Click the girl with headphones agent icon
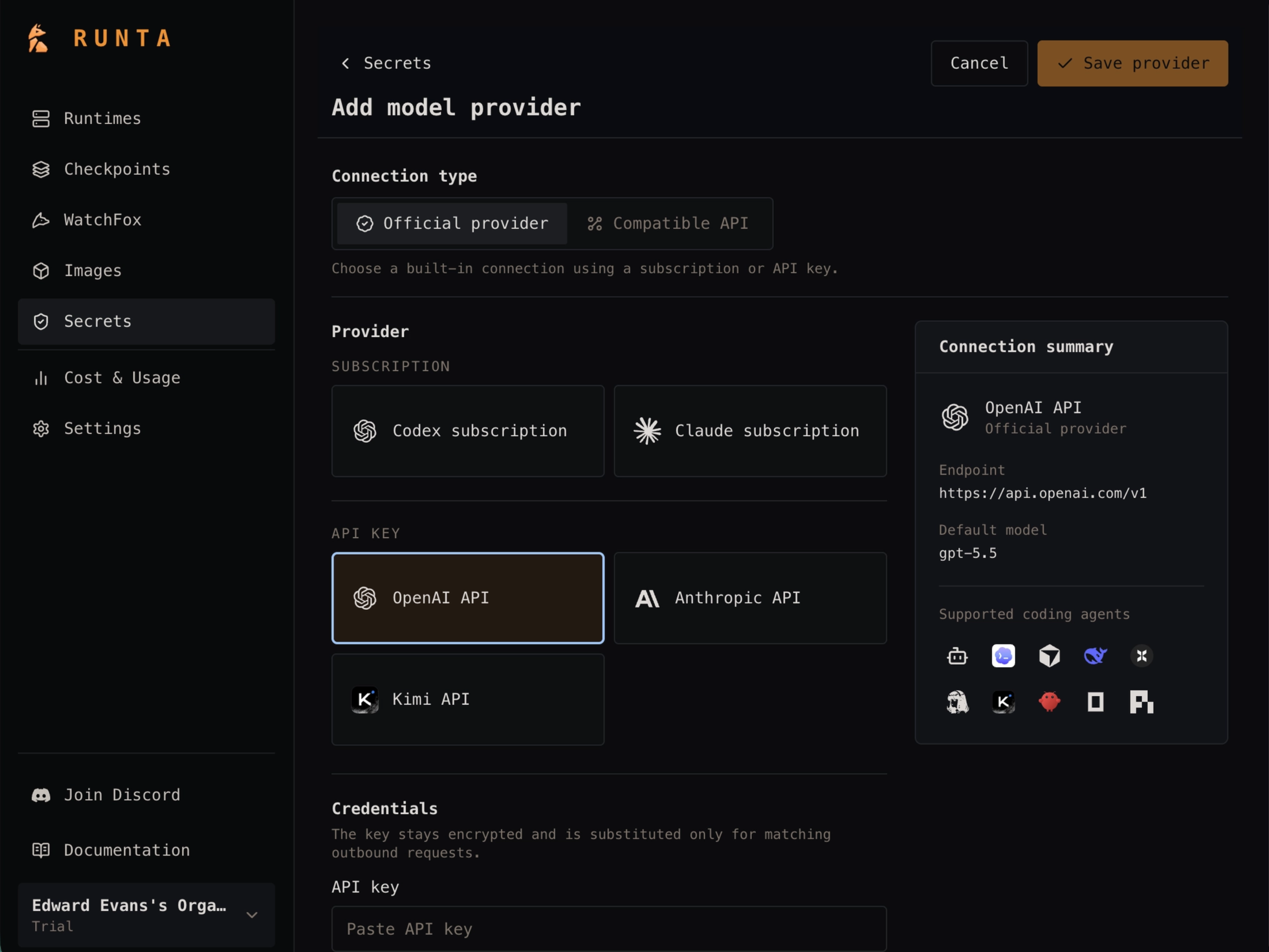Viewport: 1269px width, 952px height. click(957, 702)
